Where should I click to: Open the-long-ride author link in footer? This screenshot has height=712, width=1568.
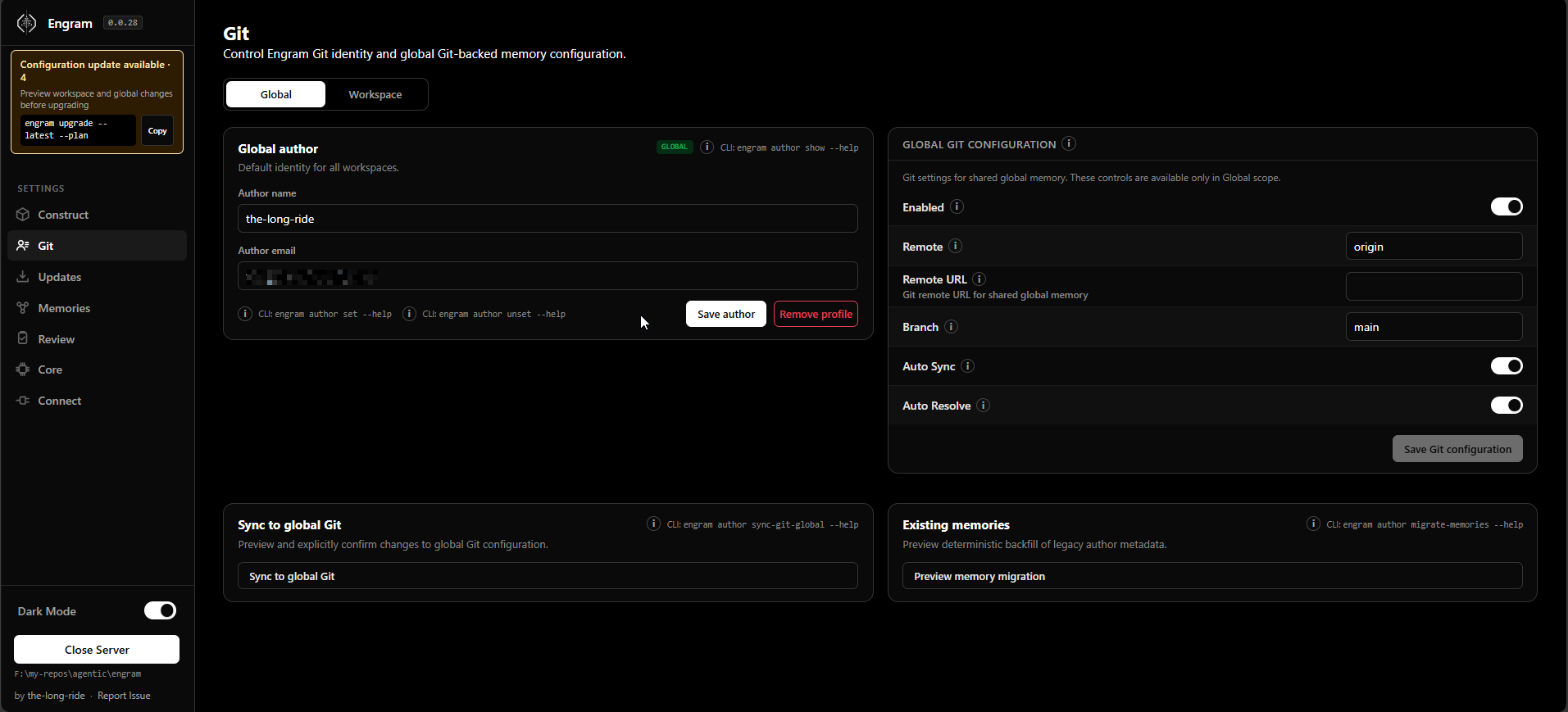[x=56, y=696]
